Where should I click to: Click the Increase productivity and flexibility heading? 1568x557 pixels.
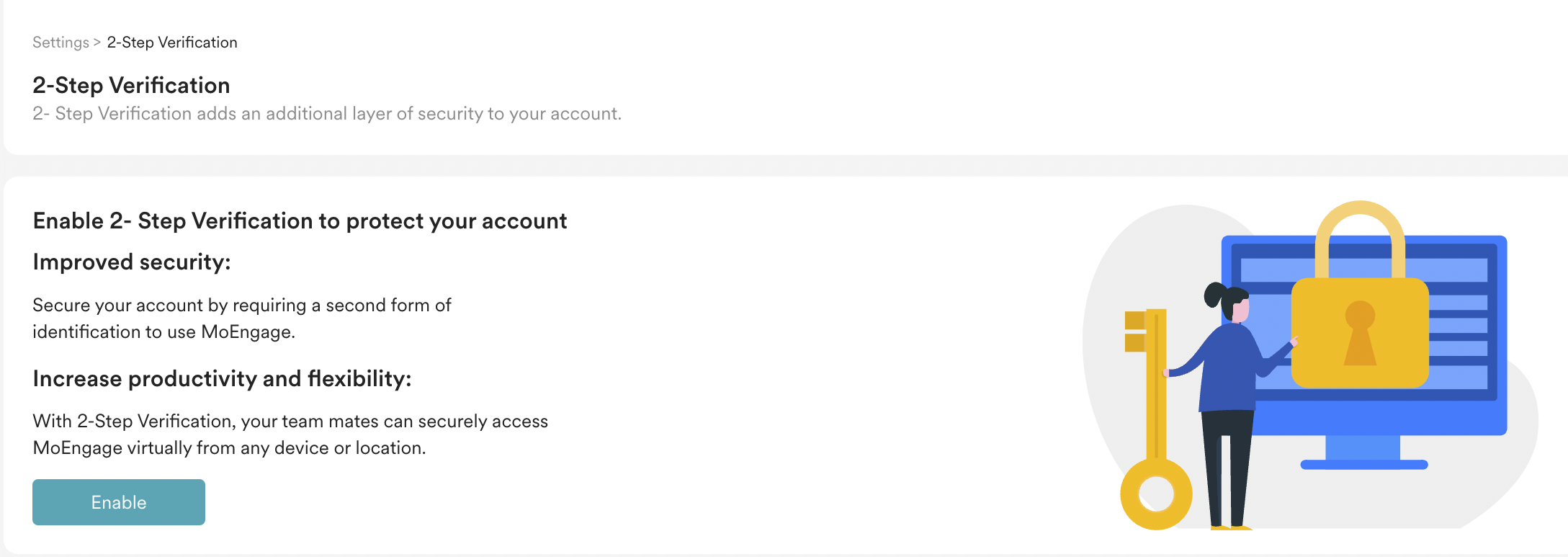coord(222,378)
